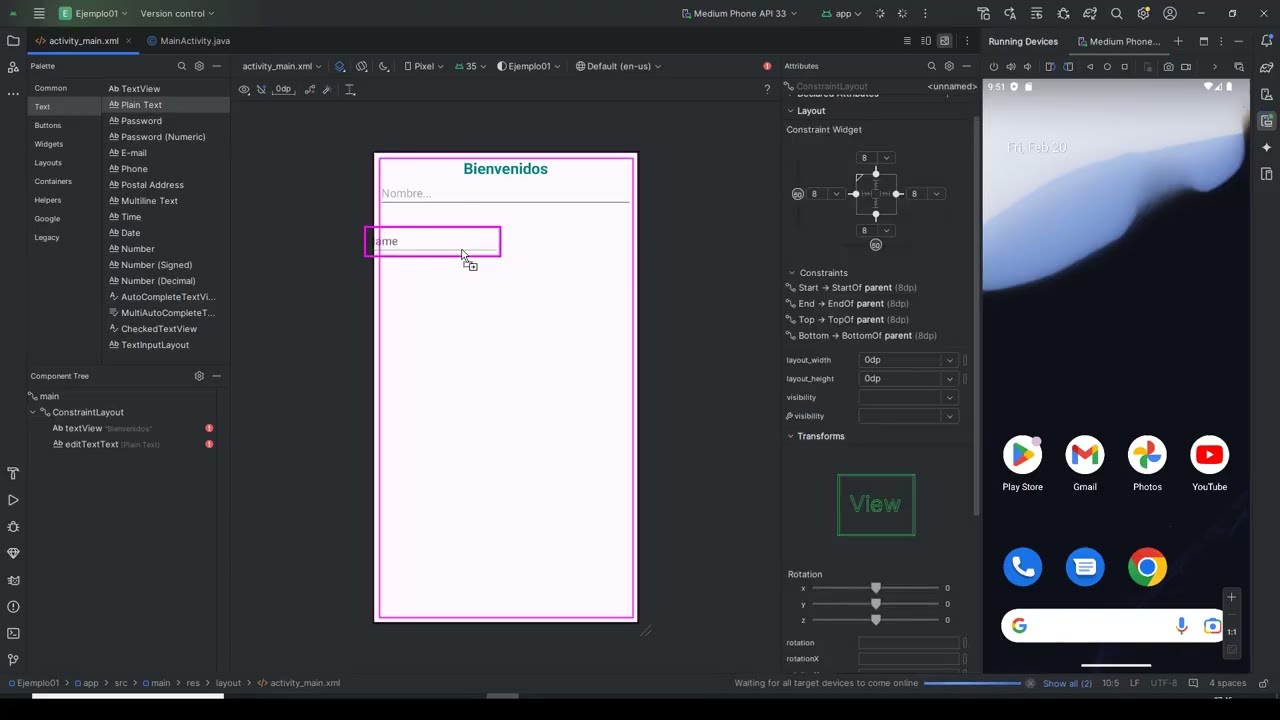Open Guidelines tool in design toolbar
Screen dimensions: 1280x720
click(350, 89)
